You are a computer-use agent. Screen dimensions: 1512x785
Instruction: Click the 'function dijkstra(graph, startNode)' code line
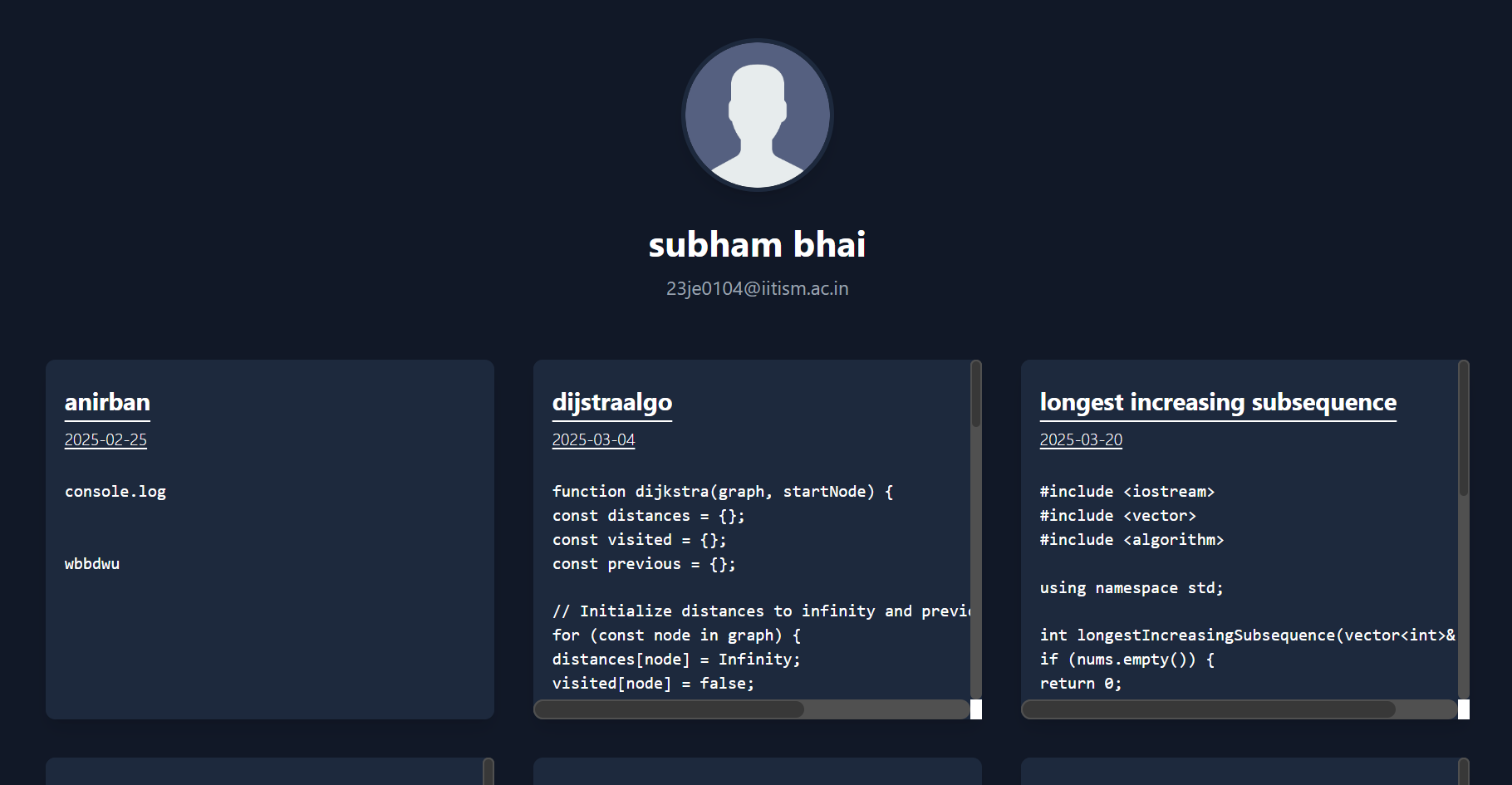click(722, 492)
